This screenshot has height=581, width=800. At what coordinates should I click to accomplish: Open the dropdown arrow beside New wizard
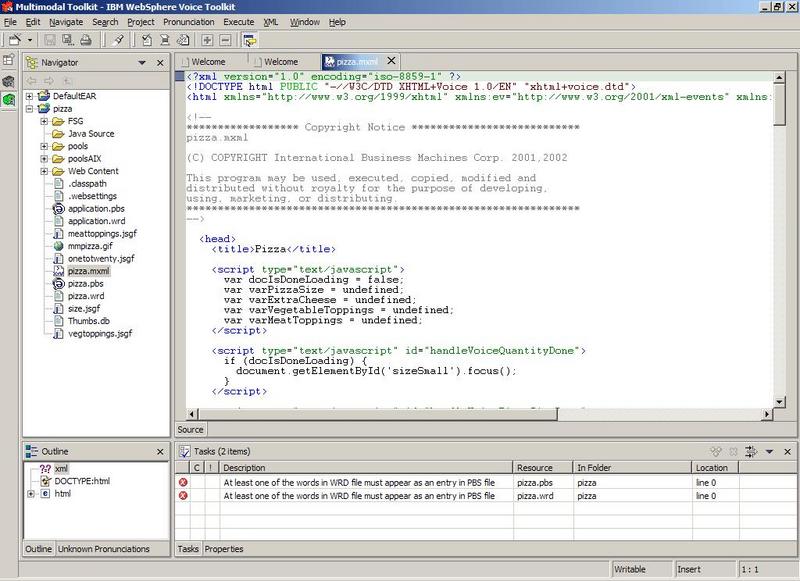[x=30, y=40]
